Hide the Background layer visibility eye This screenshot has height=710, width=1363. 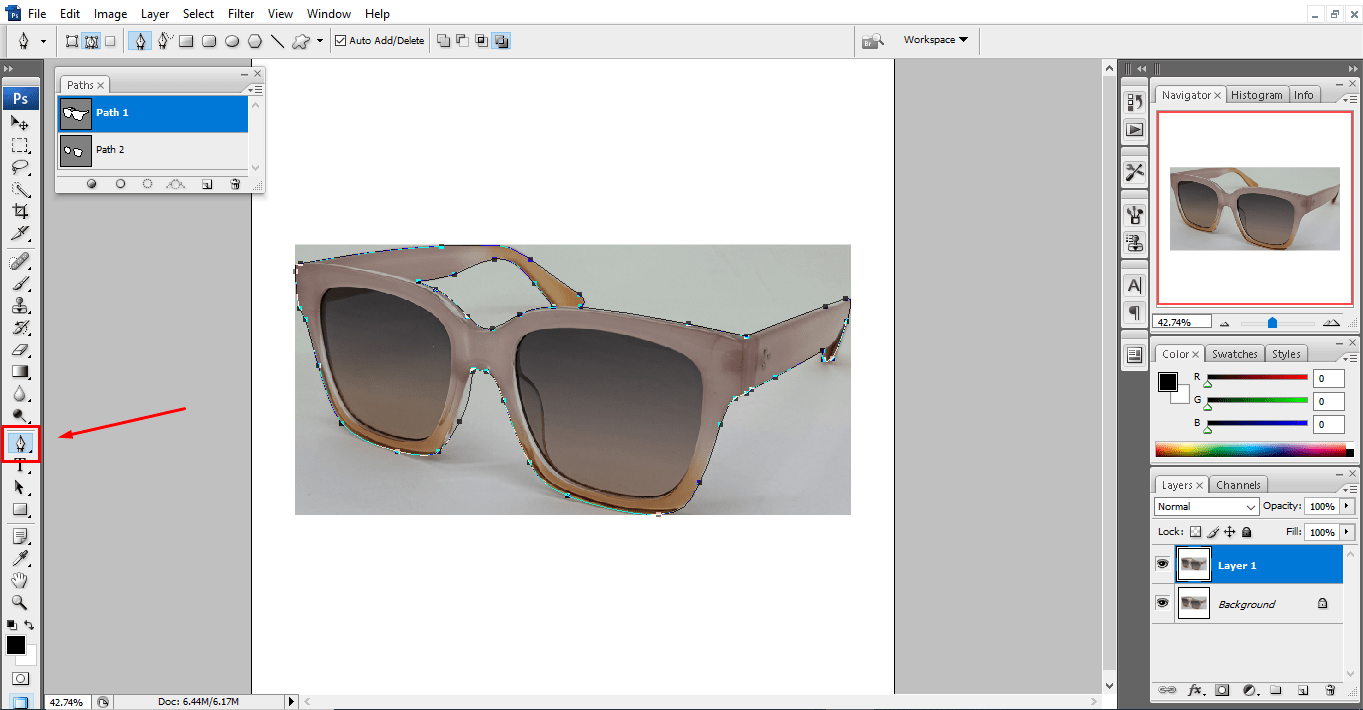coord(1162,602)
